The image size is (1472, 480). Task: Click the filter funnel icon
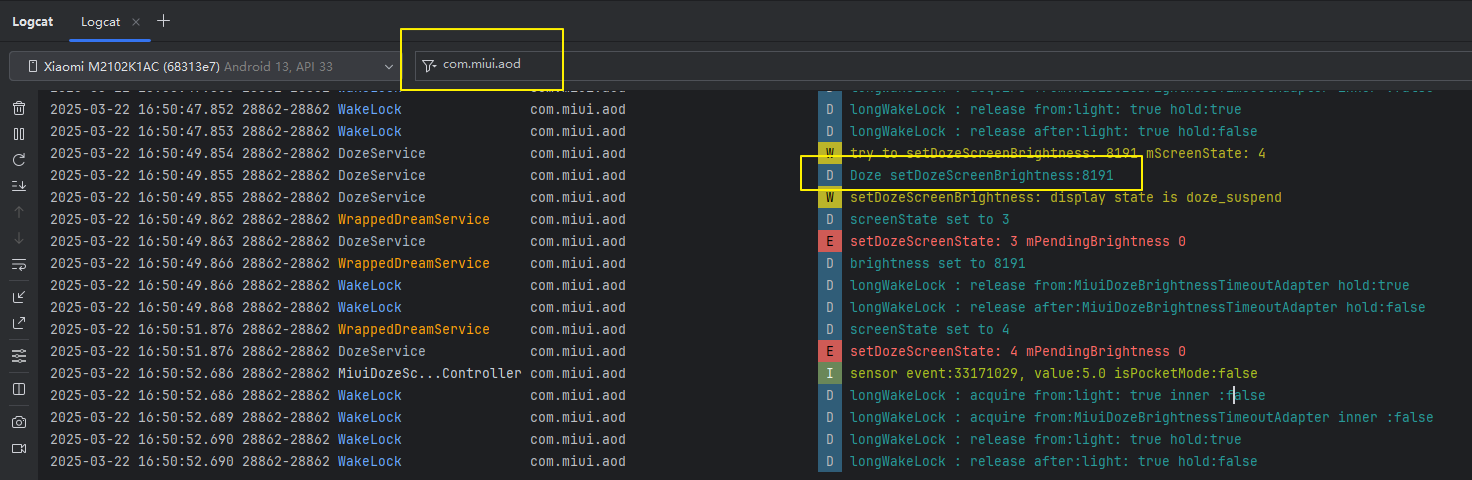coord(429,65)
